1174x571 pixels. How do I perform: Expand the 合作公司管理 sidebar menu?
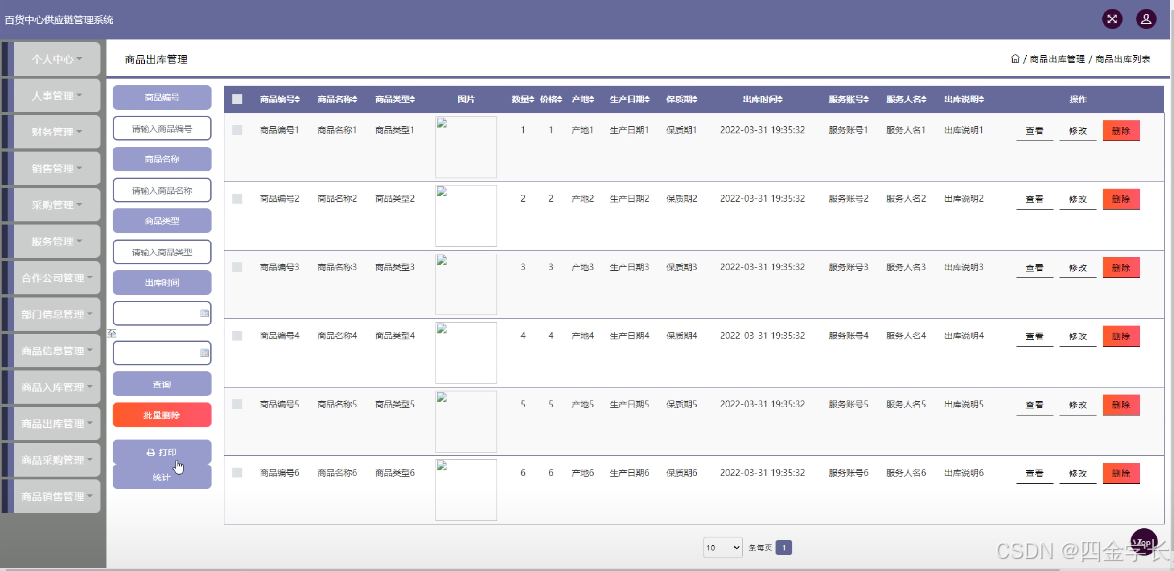point(57,278)
